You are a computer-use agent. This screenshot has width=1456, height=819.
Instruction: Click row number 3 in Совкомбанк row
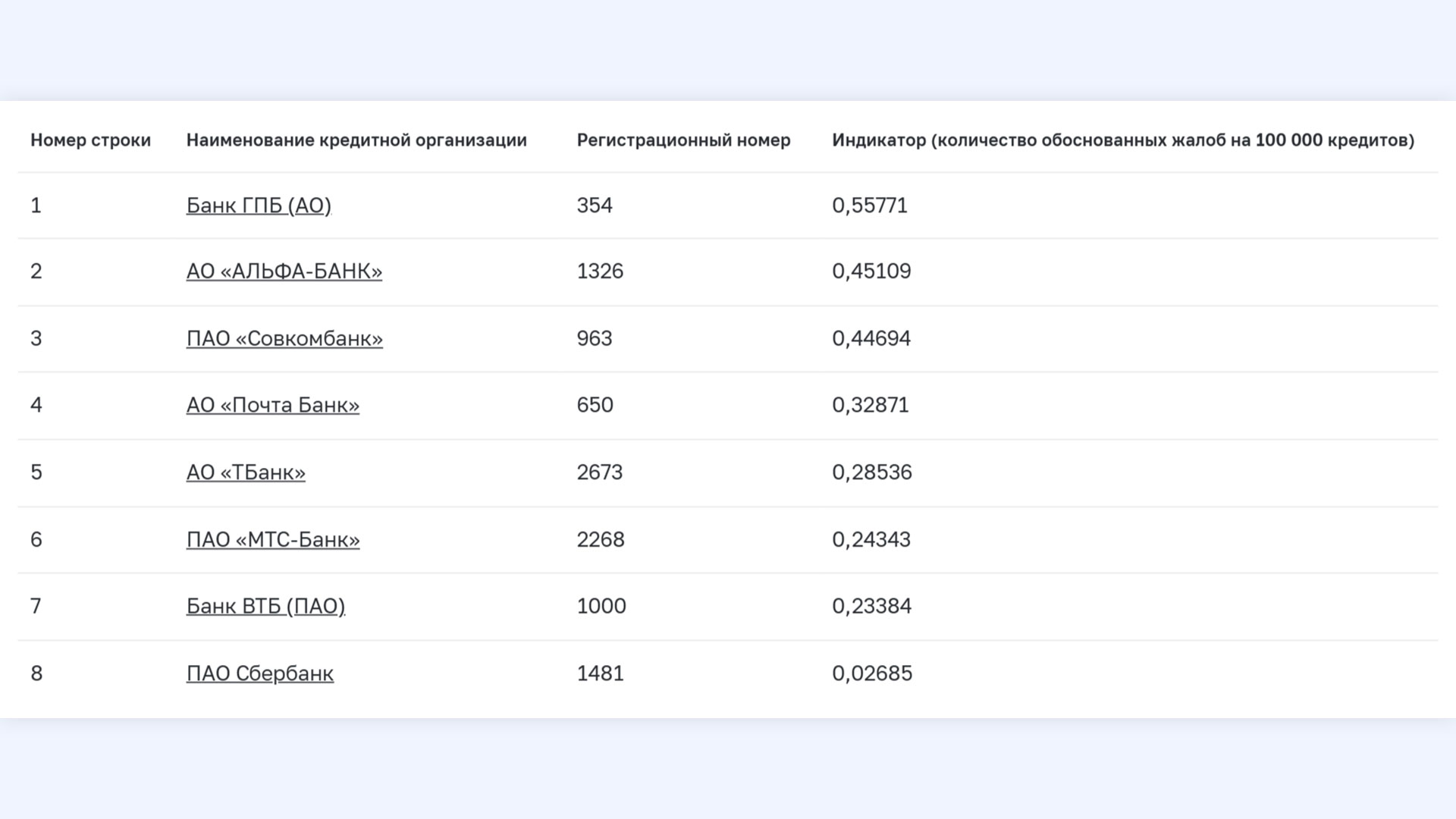pos(36,338)
